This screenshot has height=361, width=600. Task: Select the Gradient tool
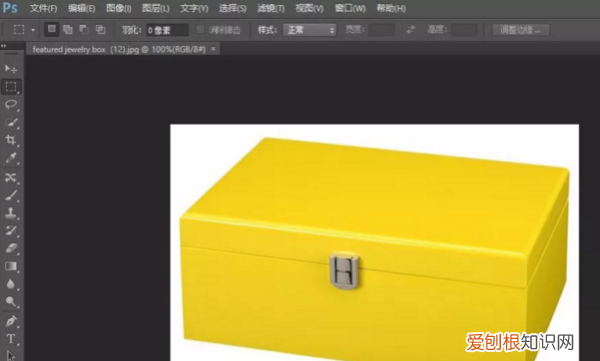[x=11, y=266]
